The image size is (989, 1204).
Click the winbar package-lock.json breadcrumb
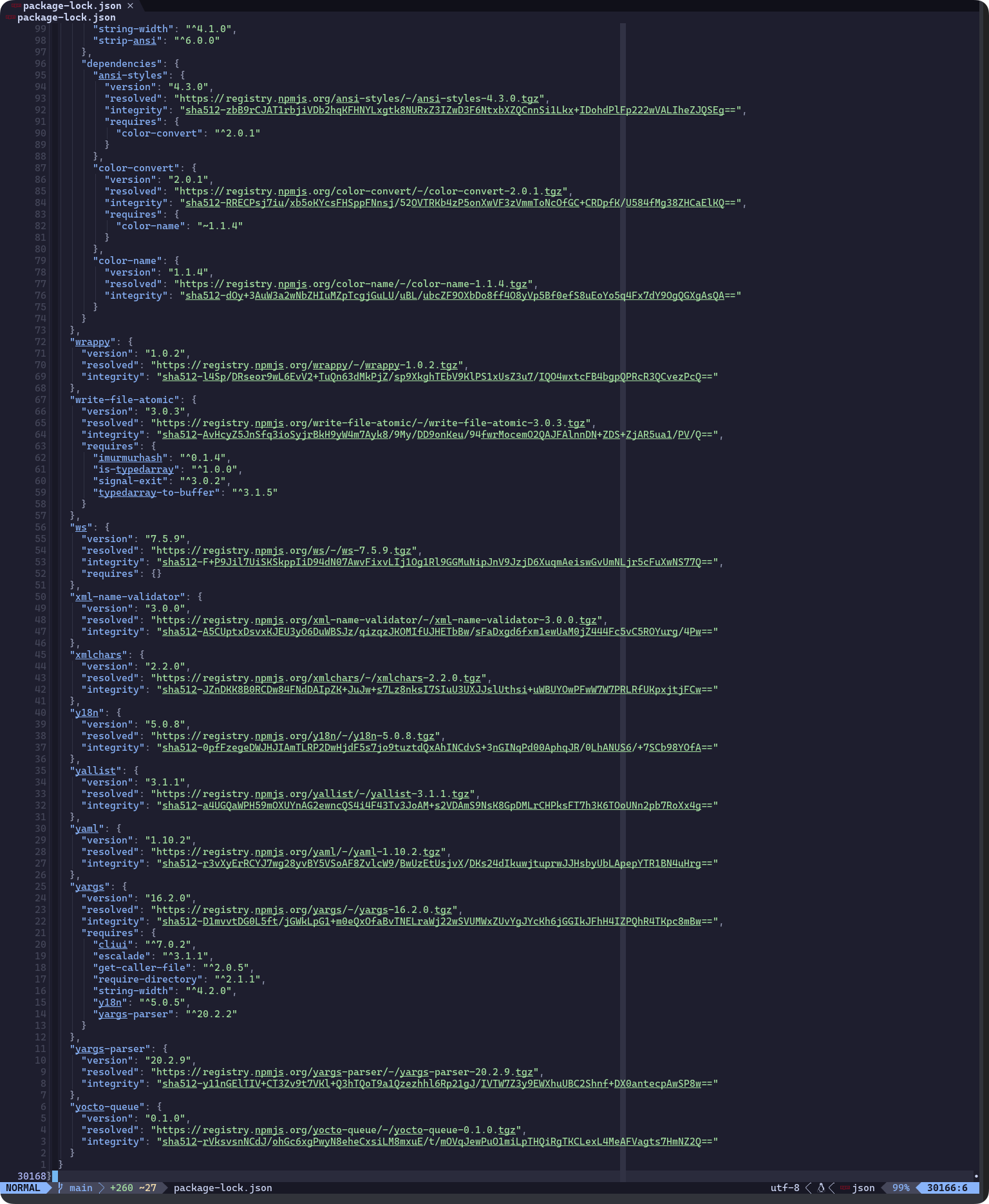66,17
